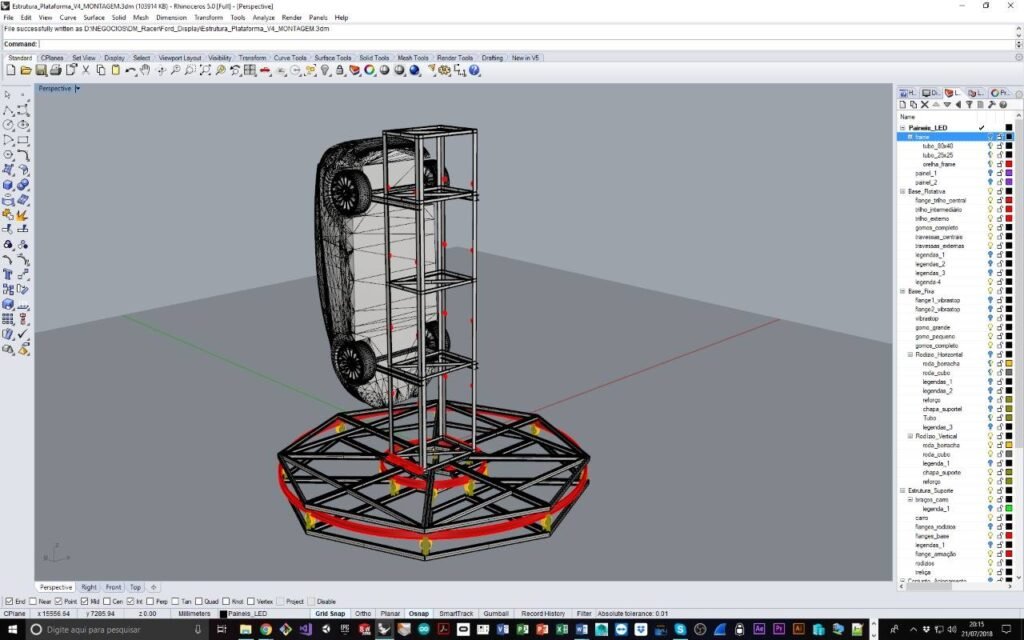Screen dimensions: 1024x640
Task: Click the Print icon in Standard toolbar
Action: (x=56, y=70)
